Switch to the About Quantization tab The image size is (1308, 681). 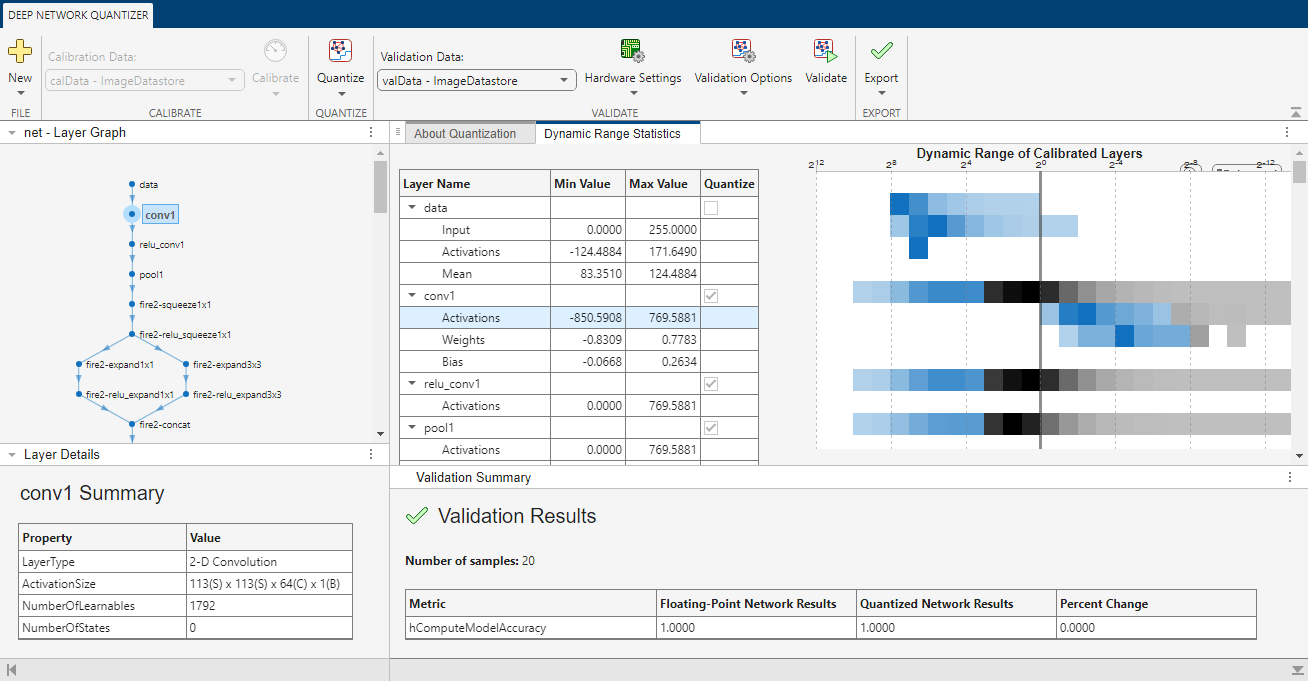point(465,133)
